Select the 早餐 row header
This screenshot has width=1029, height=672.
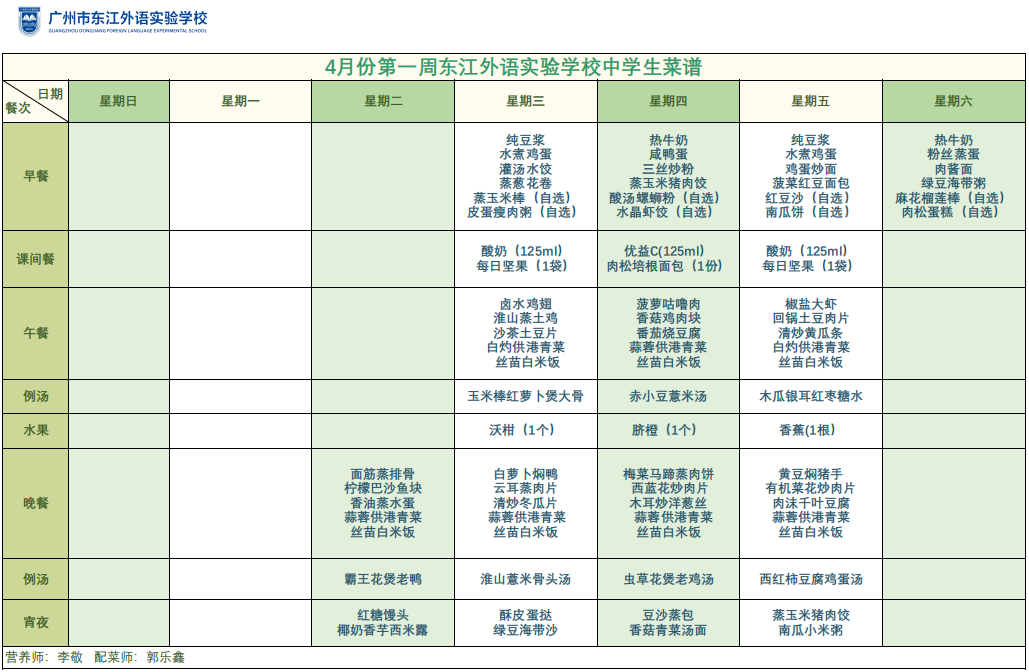(35, 176)
